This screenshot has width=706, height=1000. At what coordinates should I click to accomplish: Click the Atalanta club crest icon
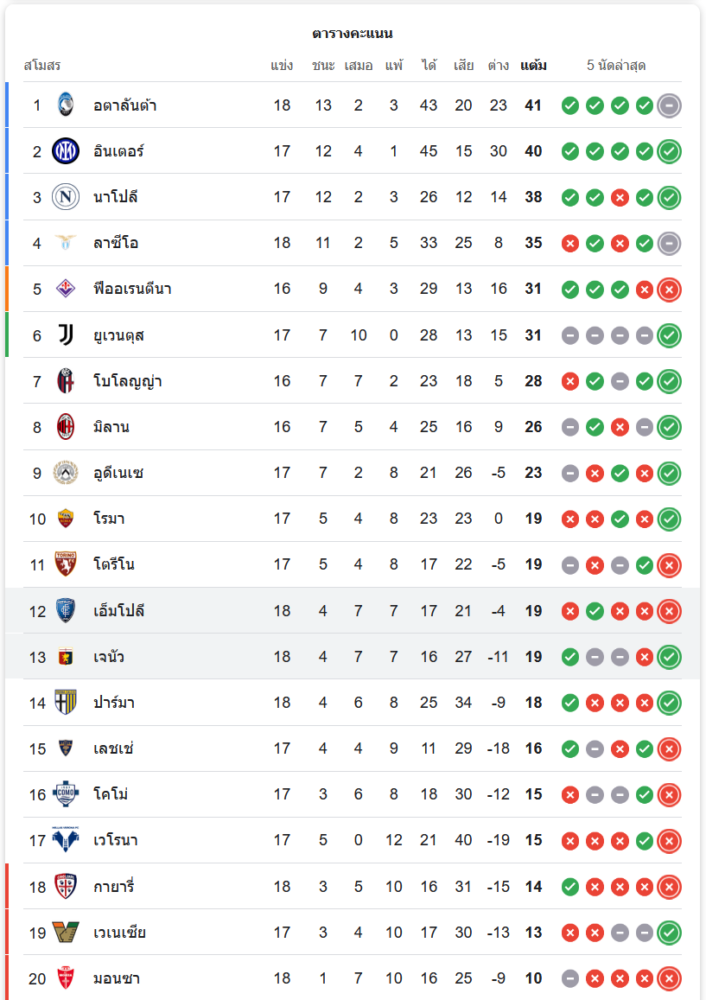[x=66, y=105]
